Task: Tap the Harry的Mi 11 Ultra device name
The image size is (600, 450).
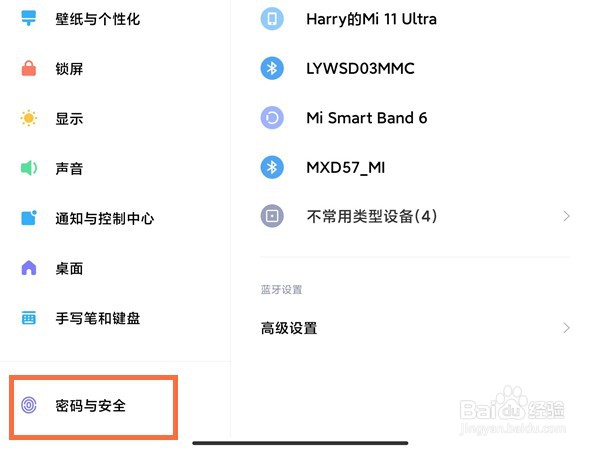Action: pyautogui.click(x=371, y=19)
